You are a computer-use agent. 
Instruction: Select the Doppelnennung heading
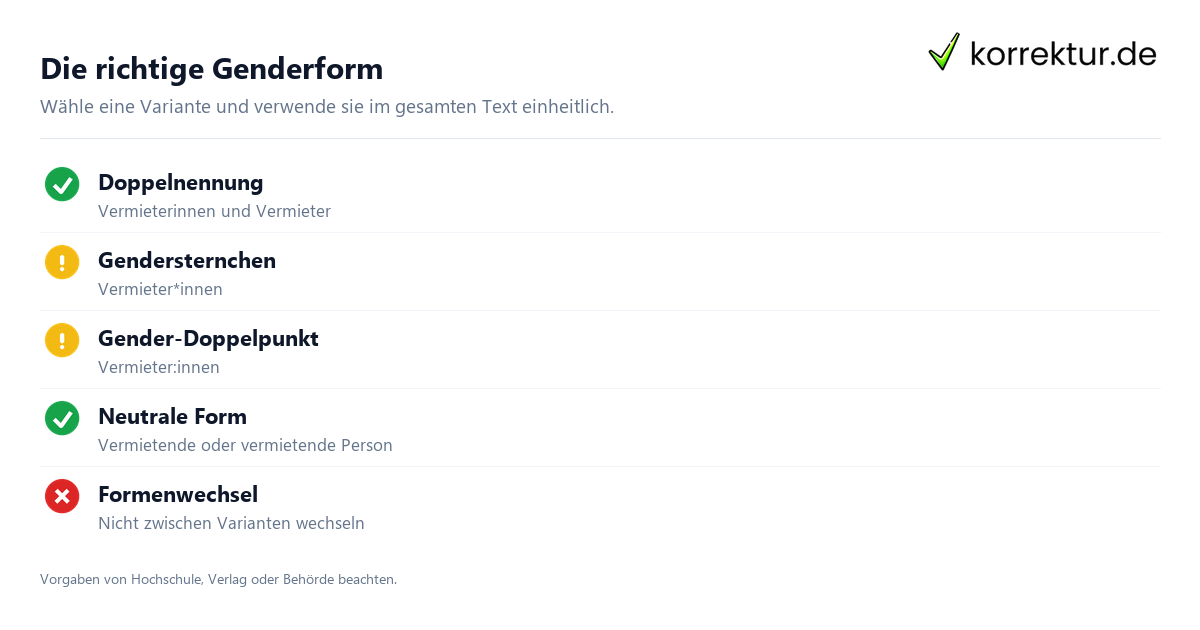tap(181, 183)
